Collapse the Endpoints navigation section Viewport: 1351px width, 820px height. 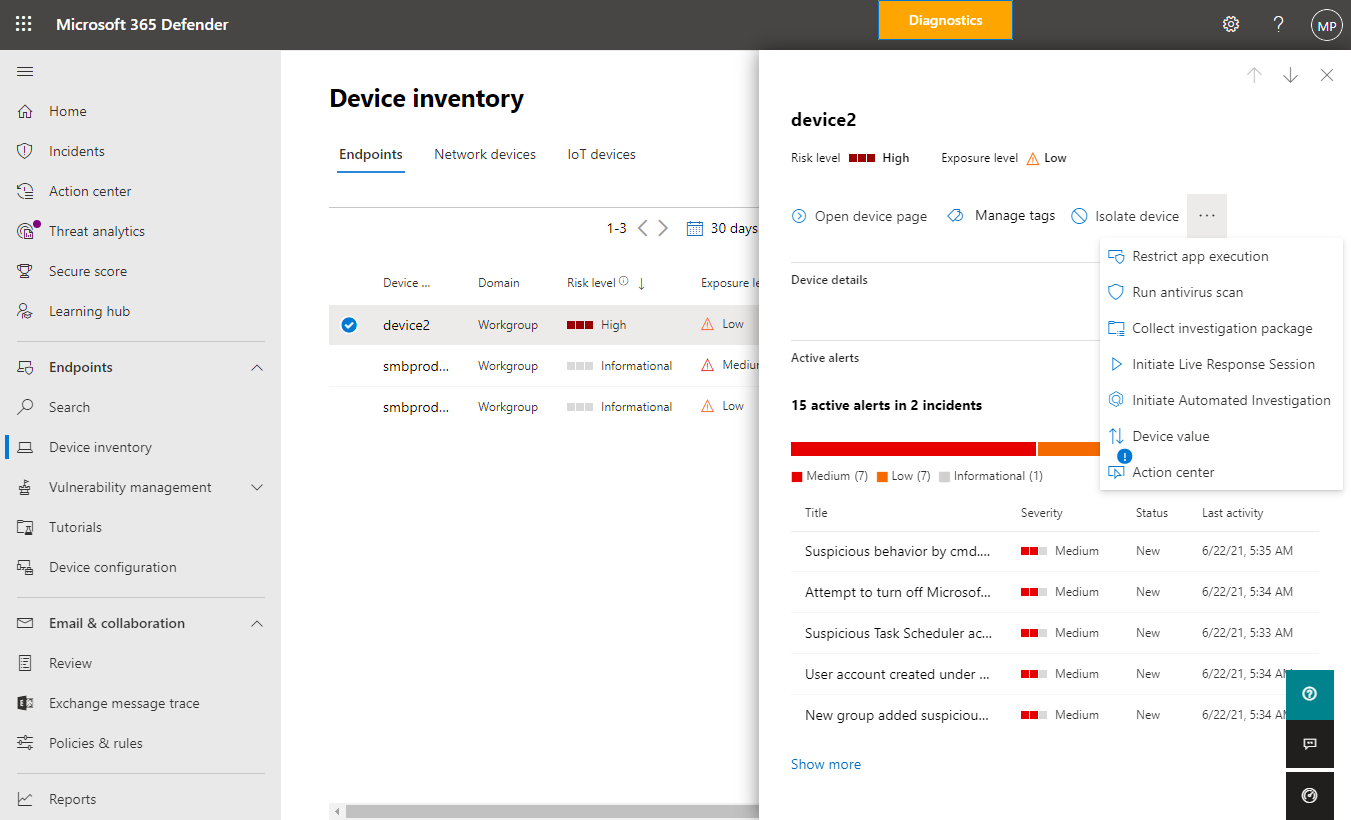tap(257, 368)
